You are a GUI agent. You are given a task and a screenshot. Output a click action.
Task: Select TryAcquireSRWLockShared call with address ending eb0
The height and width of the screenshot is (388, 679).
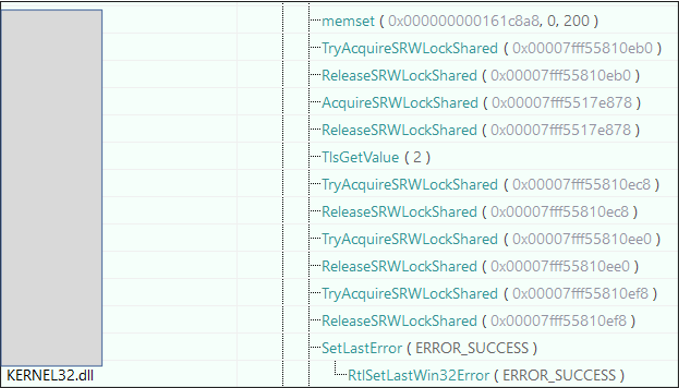491,48
